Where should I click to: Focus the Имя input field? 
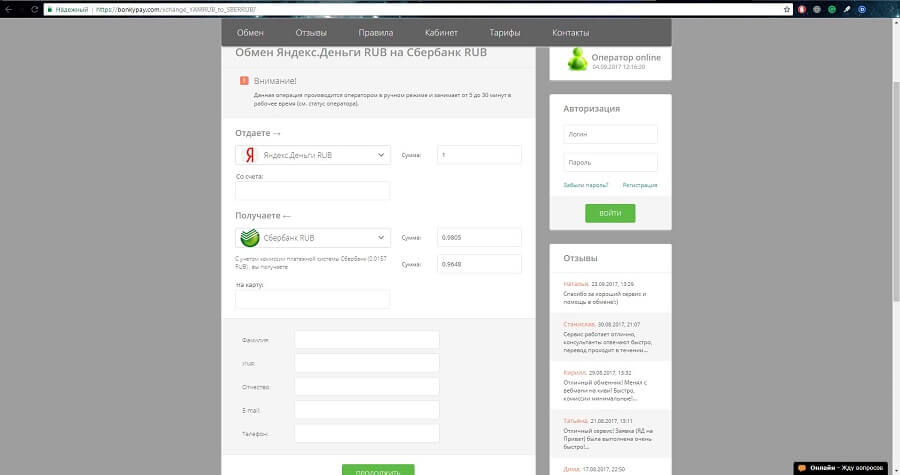pos(367,363)
